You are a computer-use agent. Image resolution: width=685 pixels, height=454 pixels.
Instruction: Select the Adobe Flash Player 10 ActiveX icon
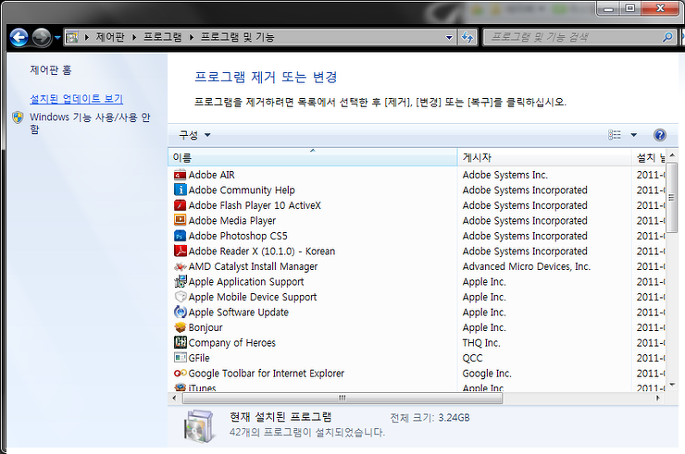[180, 205]
